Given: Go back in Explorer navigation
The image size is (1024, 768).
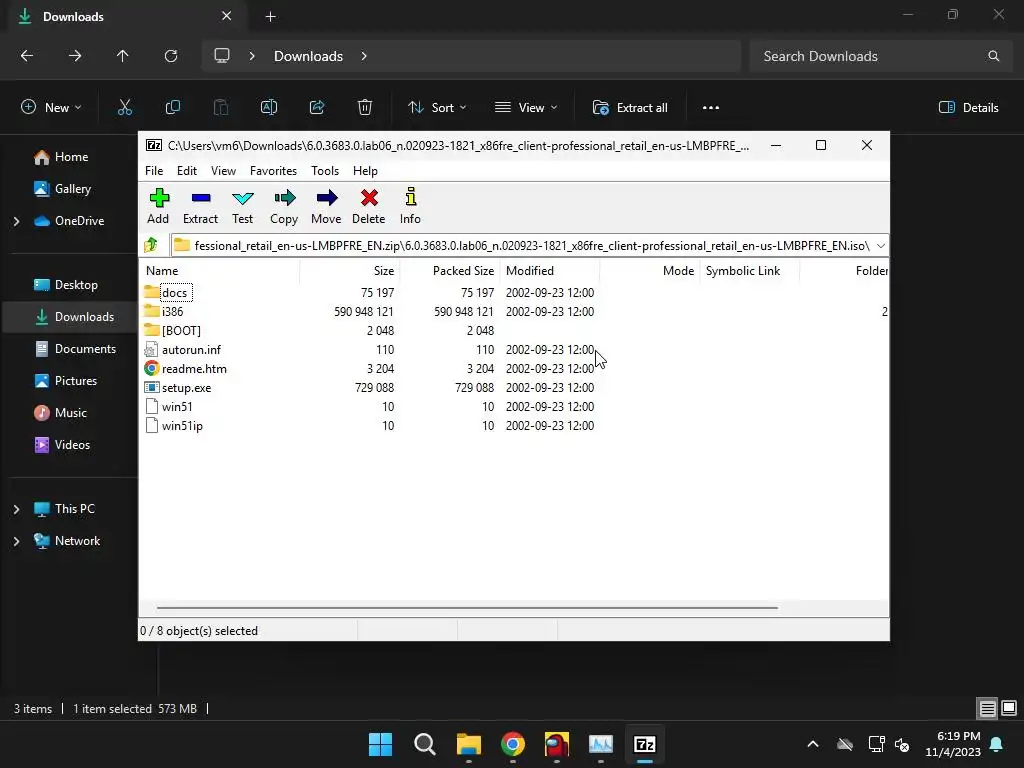Looking at the screenshot, I should [27, 56].
